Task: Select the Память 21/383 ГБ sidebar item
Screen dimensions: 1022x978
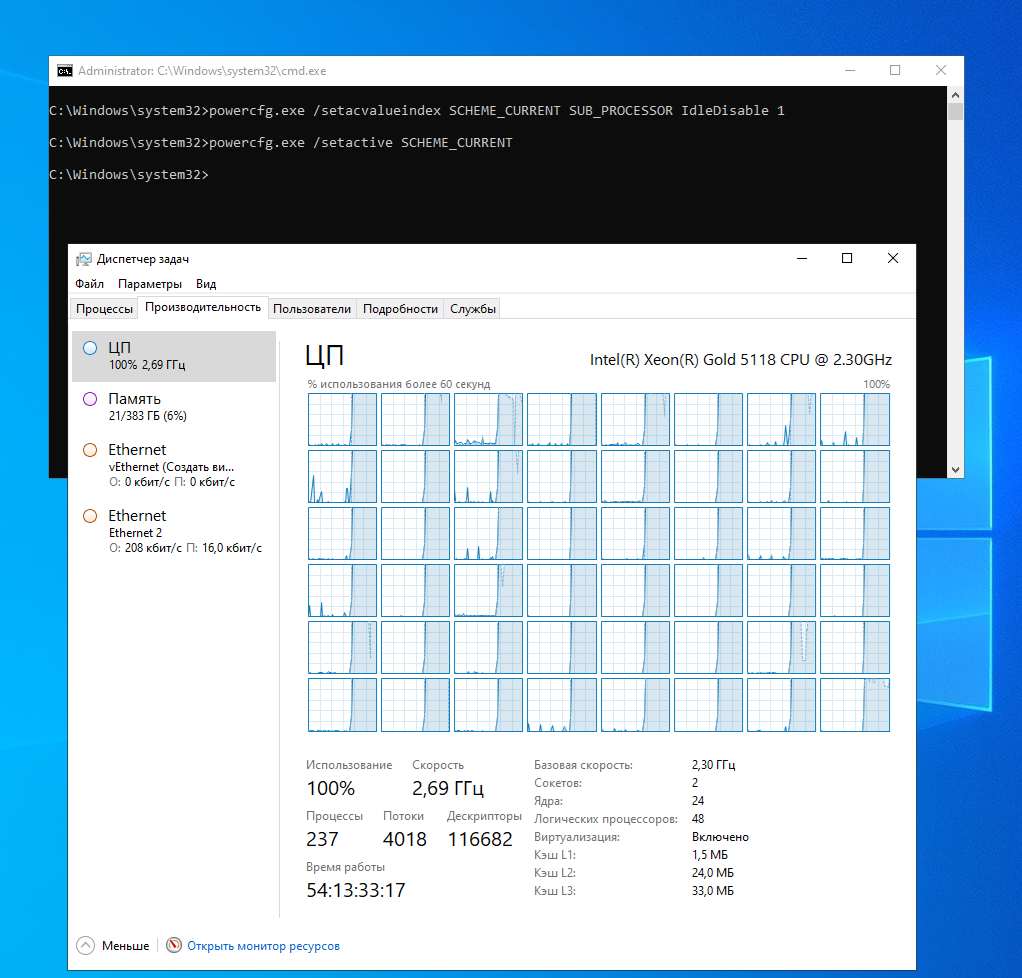Action: (174, 407)
